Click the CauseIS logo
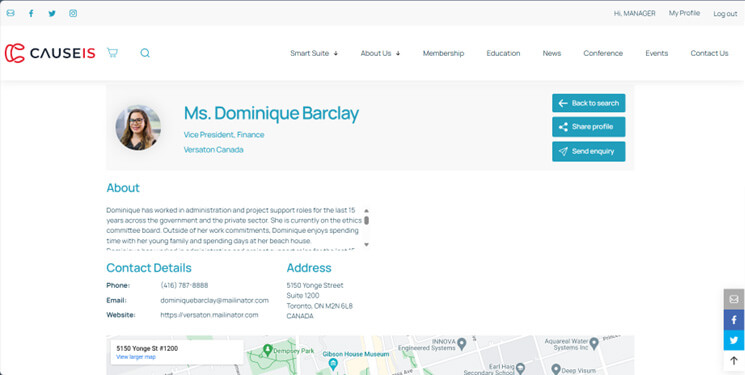Screen dimensions: 745x375 (x=50, y=53)
